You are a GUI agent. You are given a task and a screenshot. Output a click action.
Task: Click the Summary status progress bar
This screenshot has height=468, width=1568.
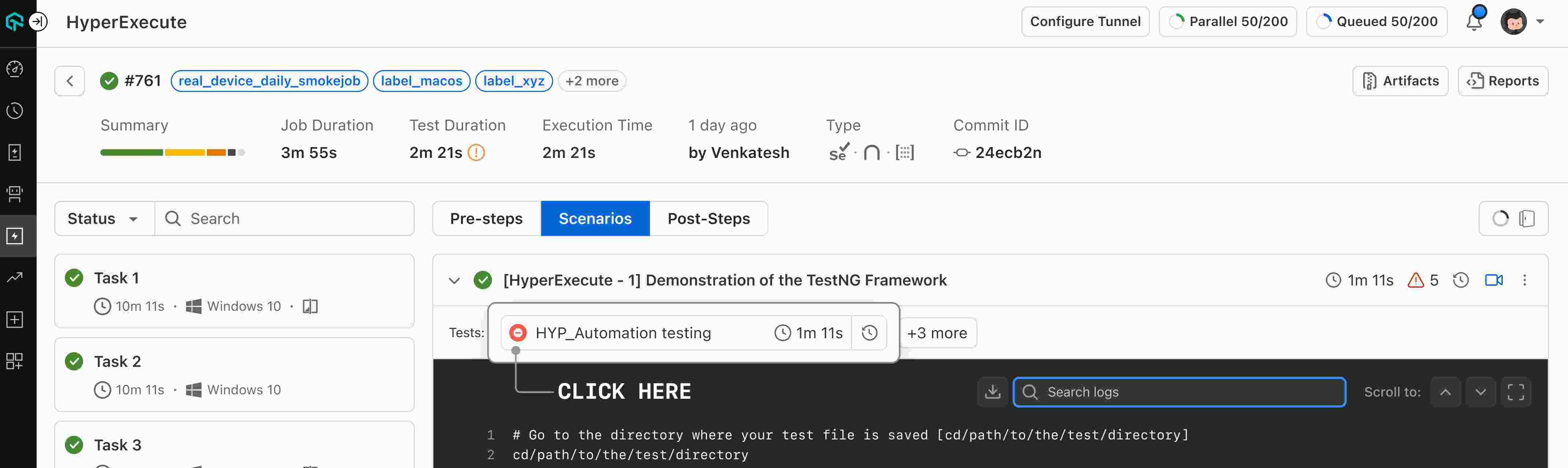tap(172, 152)
